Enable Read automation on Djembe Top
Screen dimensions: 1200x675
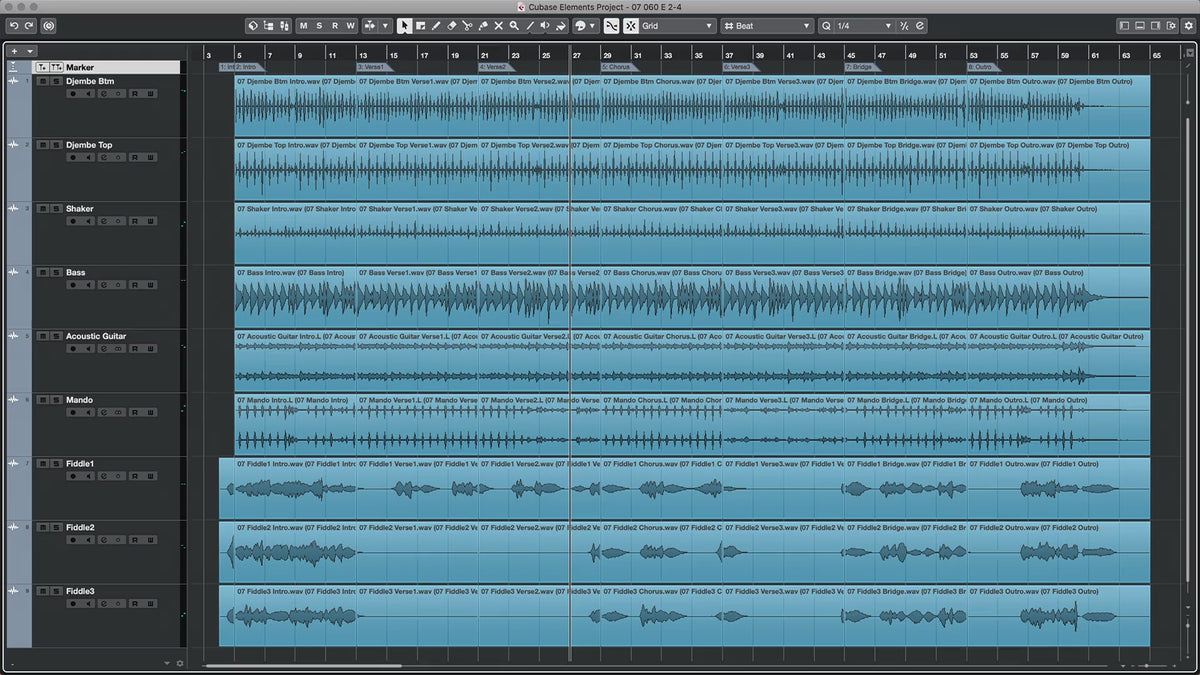click(x=134, y=157)
